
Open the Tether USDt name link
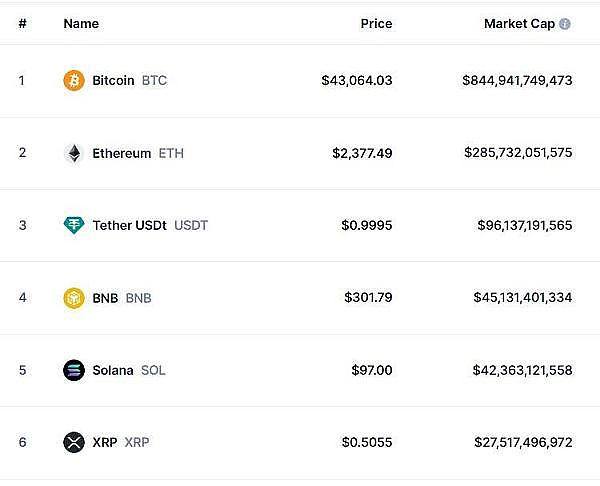129,225
